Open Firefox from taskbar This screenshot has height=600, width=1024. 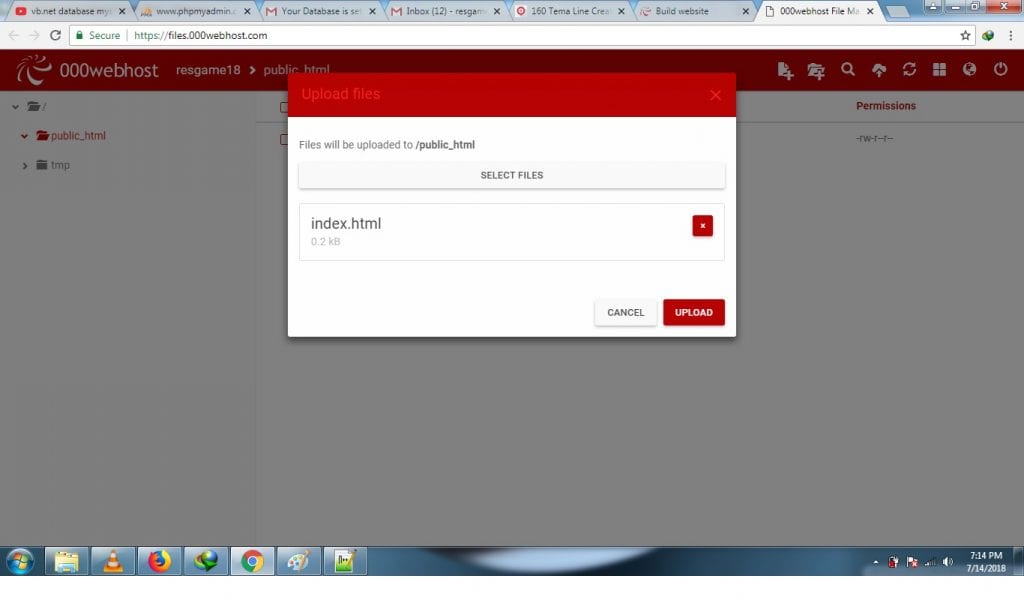(159, 561)
